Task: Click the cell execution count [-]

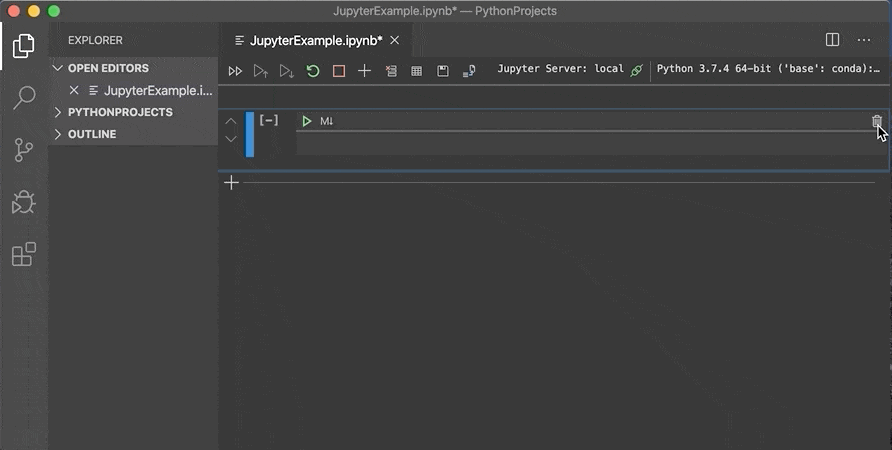Action: point(269,120)
